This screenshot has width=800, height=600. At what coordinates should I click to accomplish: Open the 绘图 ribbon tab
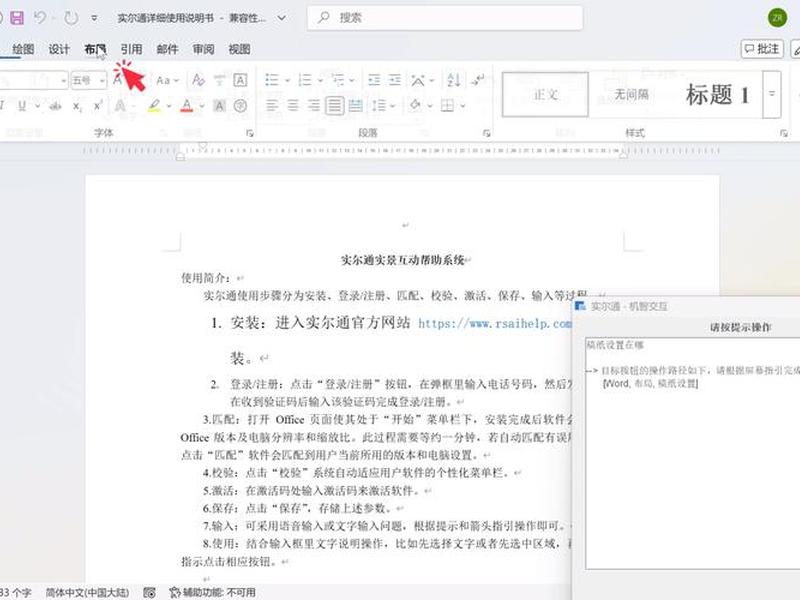pyautogui.click(x=23, y=49)
